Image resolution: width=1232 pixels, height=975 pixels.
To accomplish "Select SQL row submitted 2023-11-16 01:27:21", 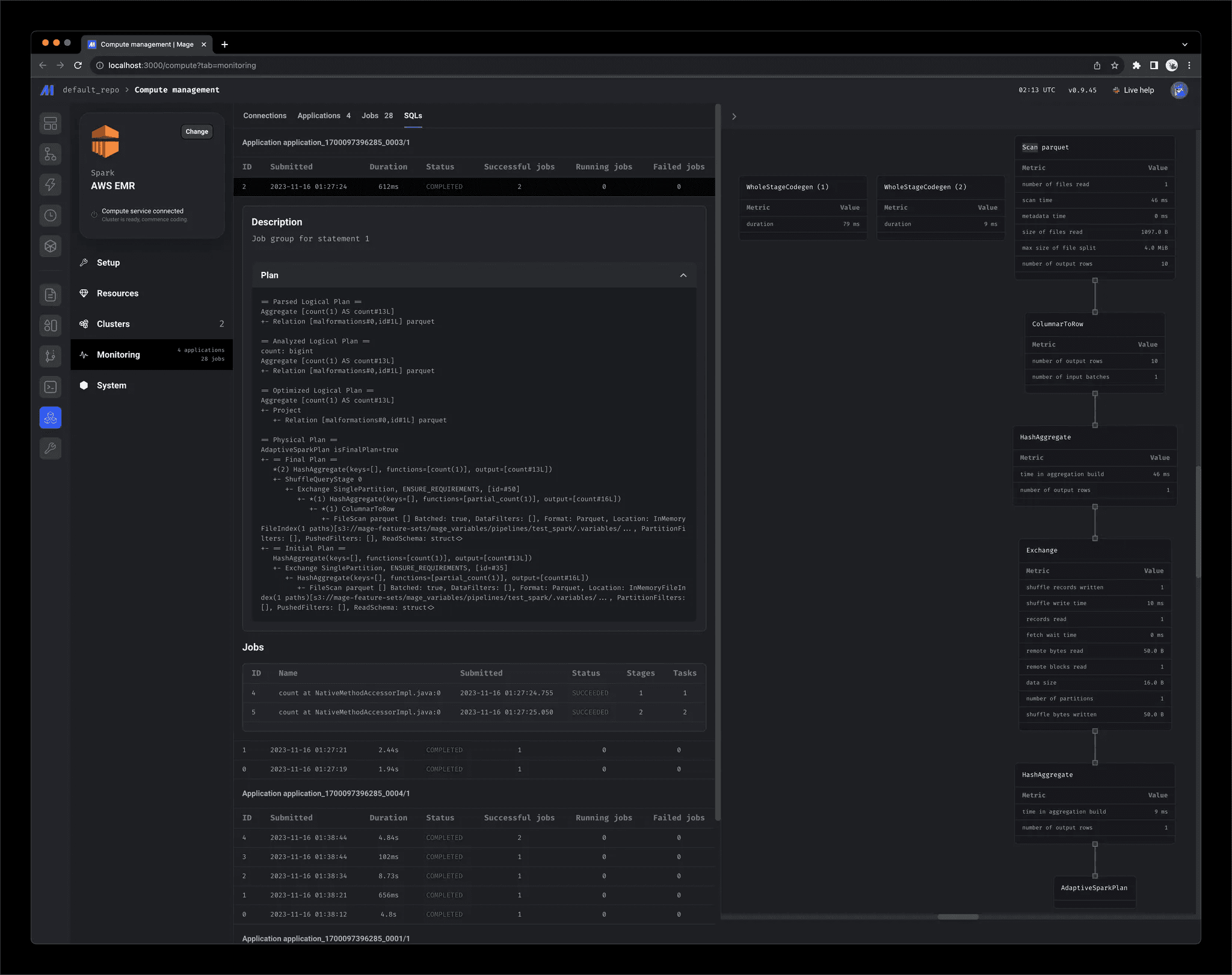I will pyautogui.click(x=474, y=750).
